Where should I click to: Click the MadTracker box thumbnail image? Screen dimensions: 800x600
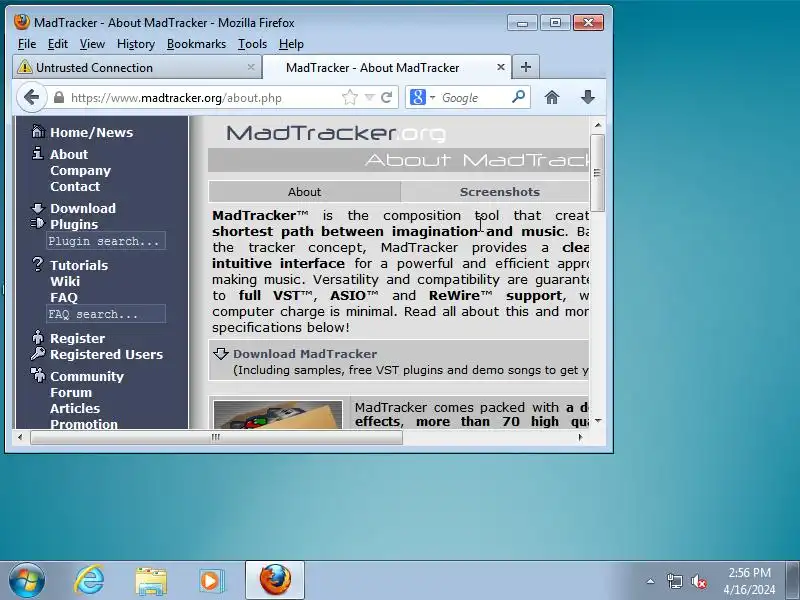[278, 415]
